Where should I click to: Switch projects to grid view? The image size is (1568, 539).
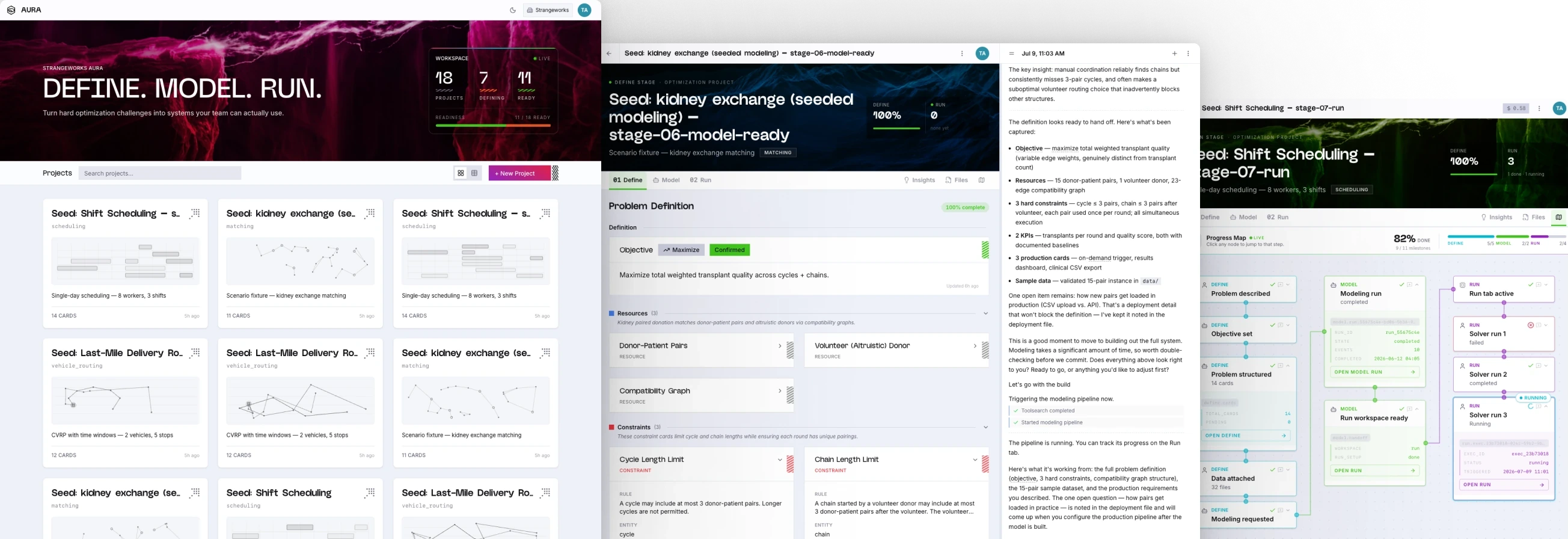click(461, 173)
